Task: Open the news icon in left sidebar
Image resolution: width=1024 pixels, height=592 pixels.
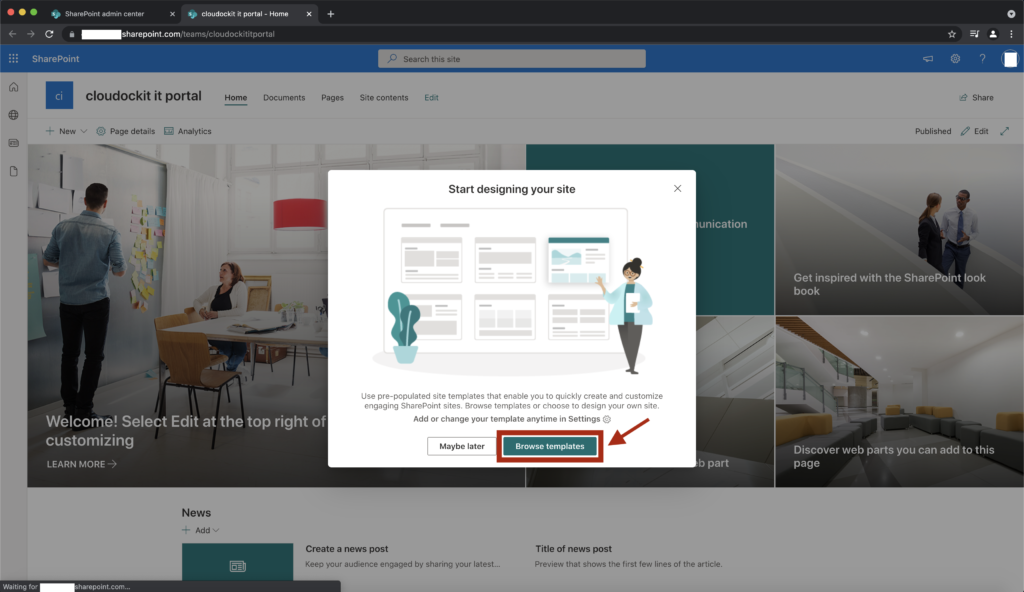Action: coord(14,143)
